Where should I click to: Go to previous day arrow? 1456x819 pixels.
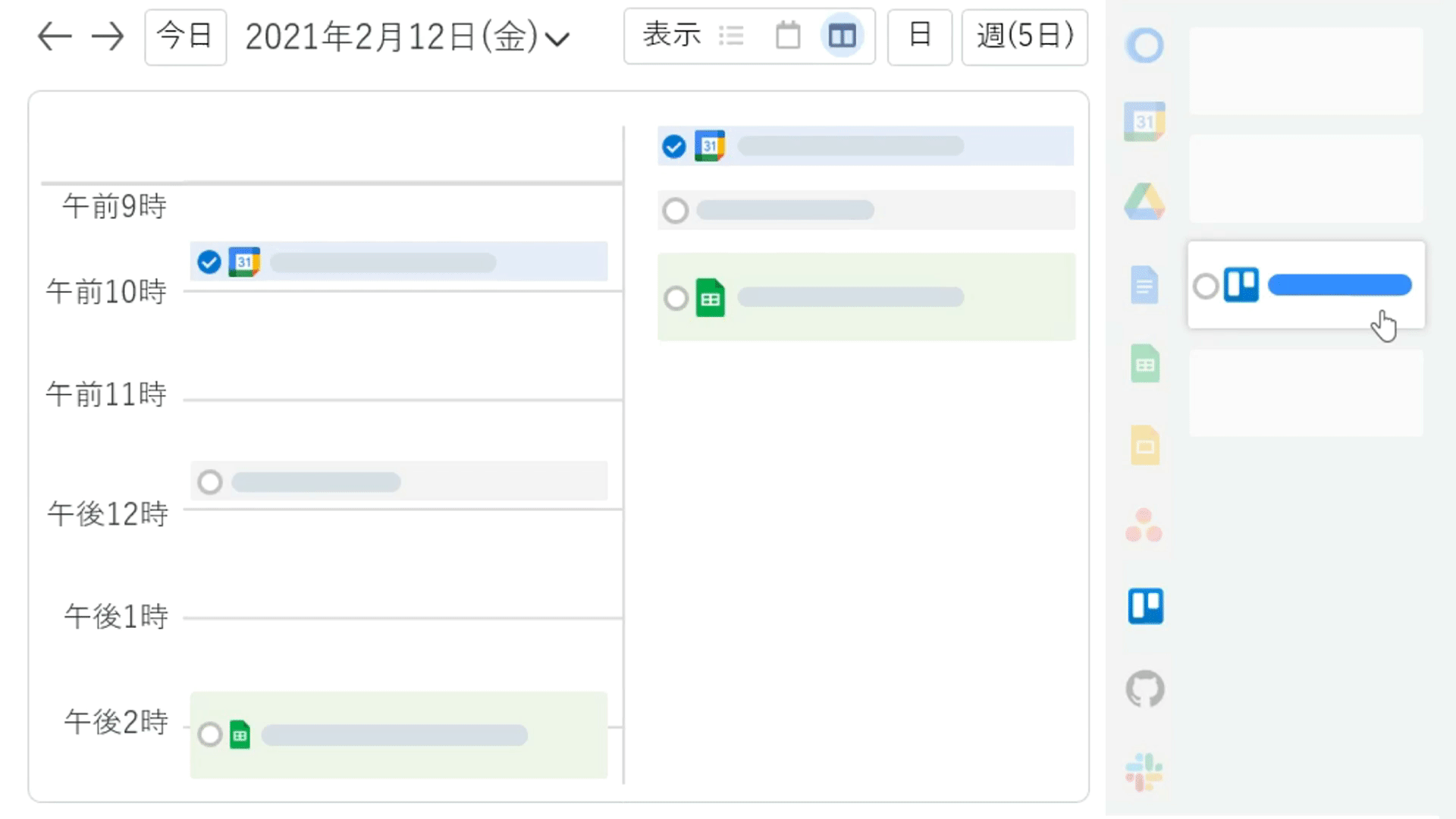55,36
